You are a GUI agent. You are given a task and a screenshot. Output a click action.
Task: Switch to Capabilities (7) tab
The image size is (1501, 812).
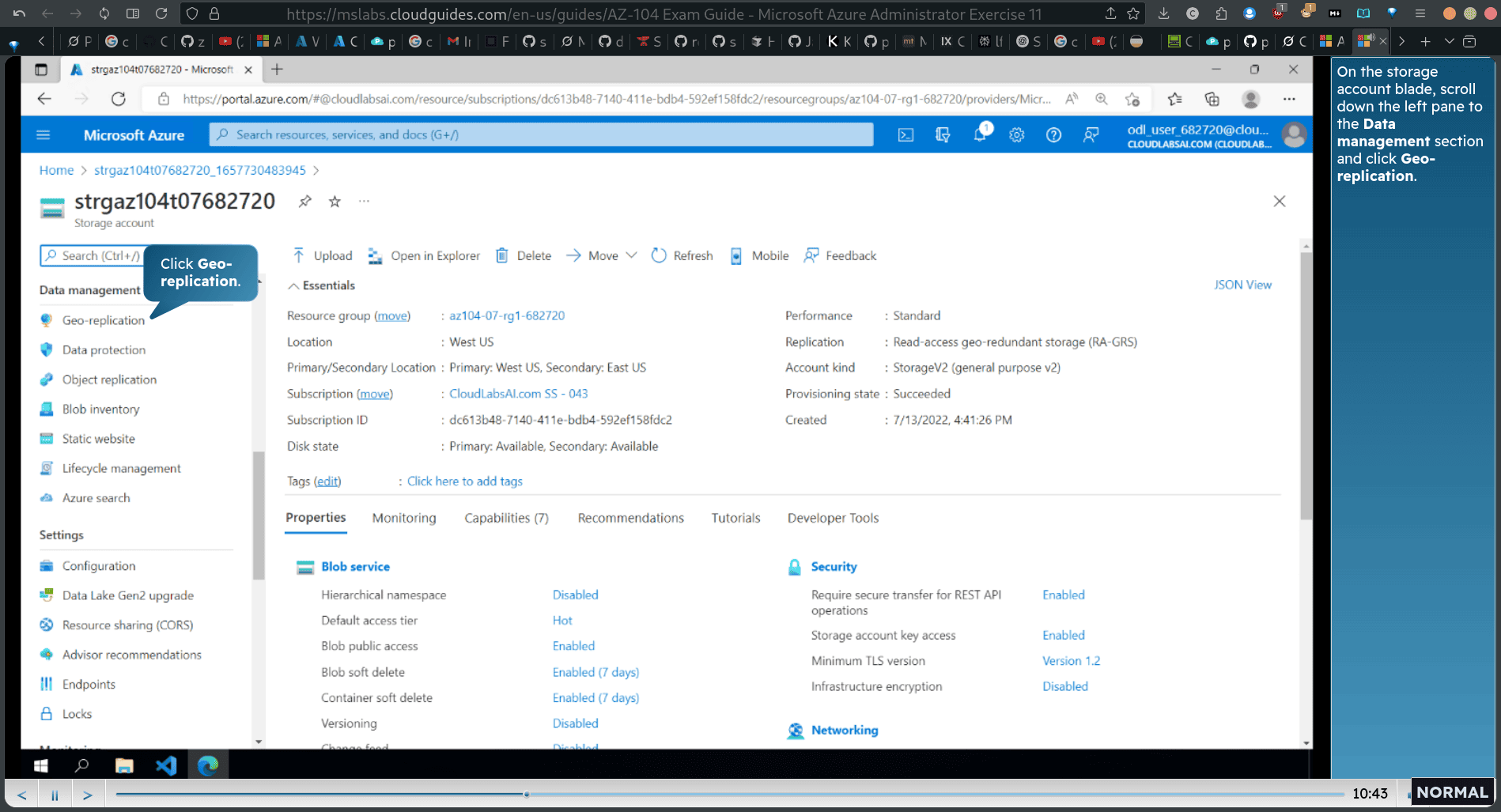click(506, 518)
